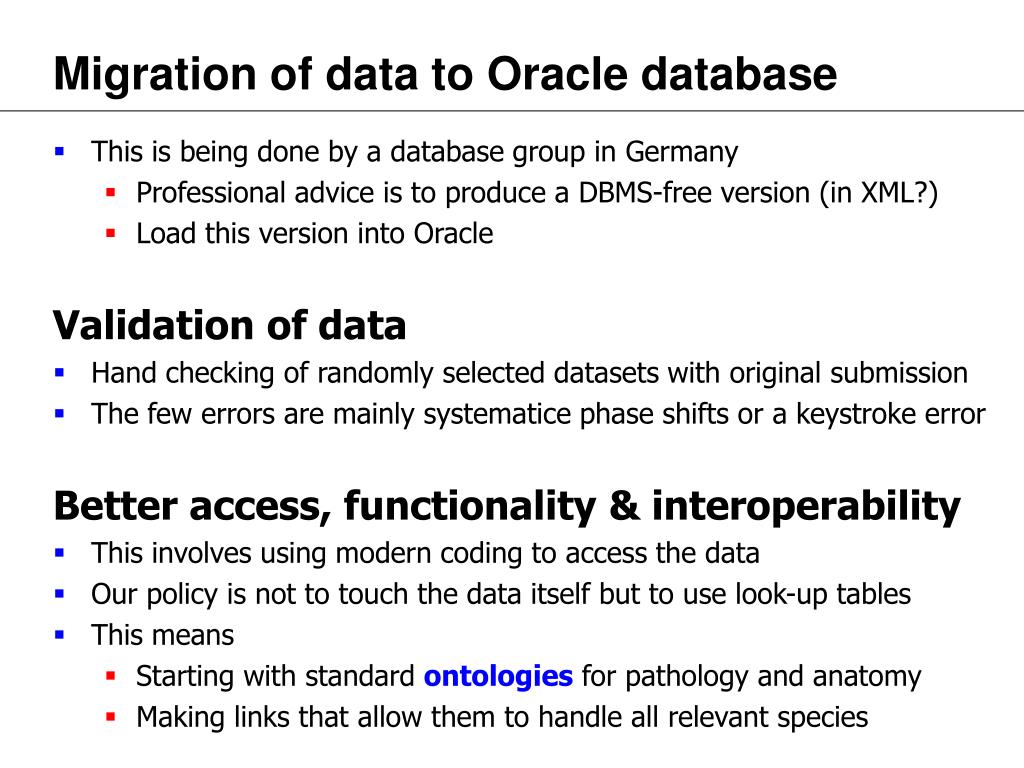Click the horizontal rule under the slide title

click(x=512, y=111)
